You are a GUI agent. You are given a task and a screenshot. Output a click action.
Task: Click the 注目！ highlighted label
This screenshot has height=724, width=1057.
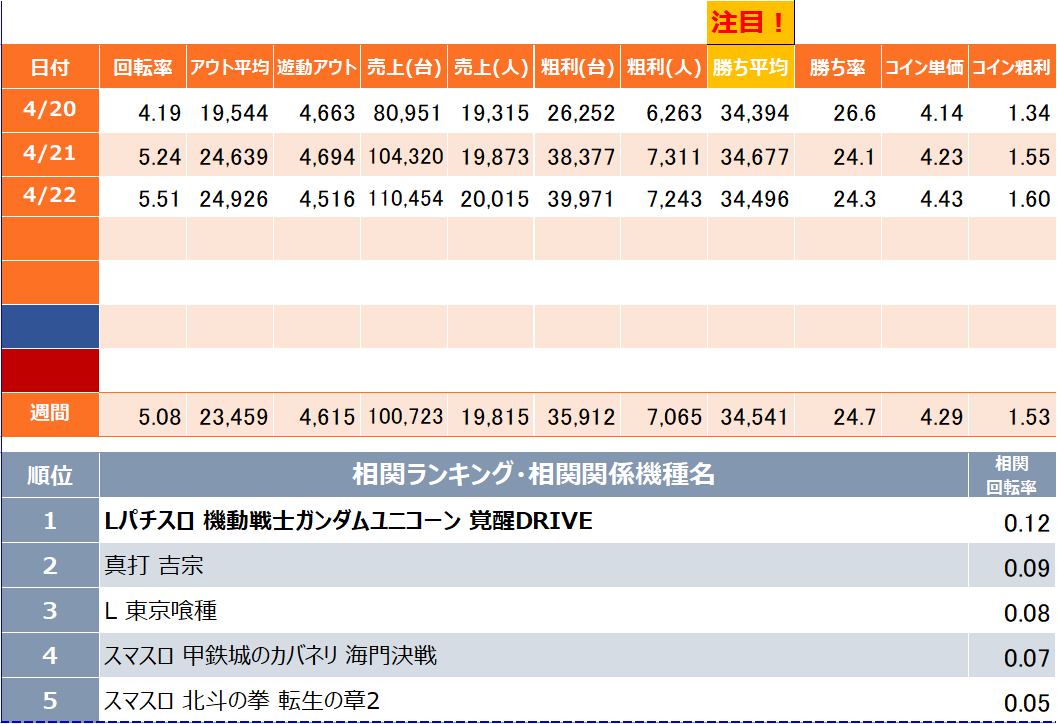coord(750,22)
